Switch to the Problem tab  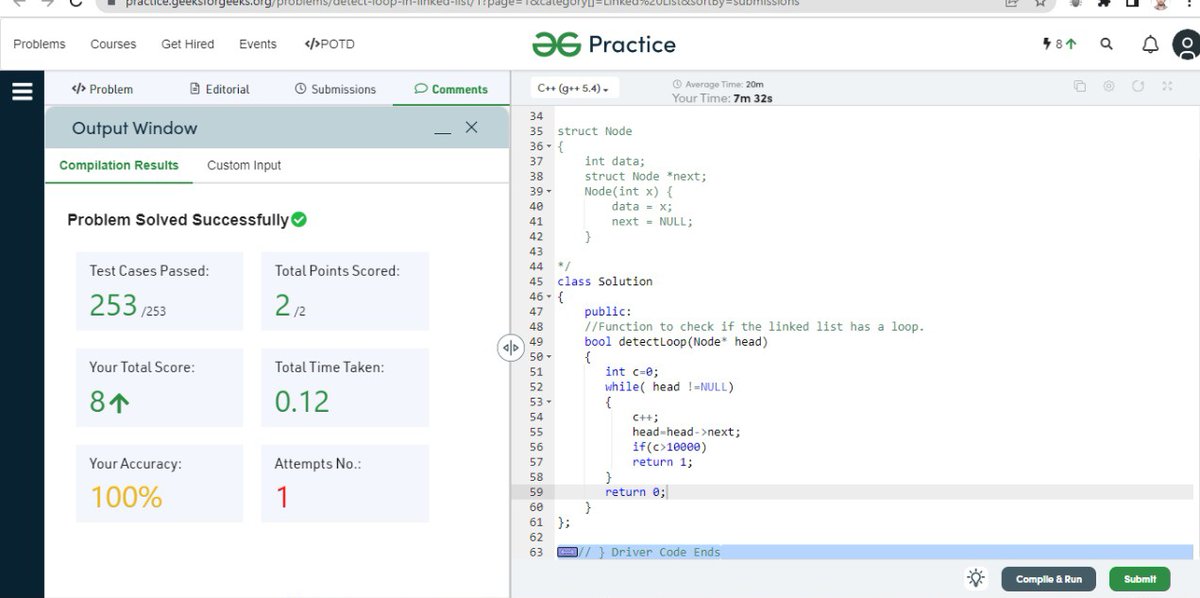click(102, 89)
